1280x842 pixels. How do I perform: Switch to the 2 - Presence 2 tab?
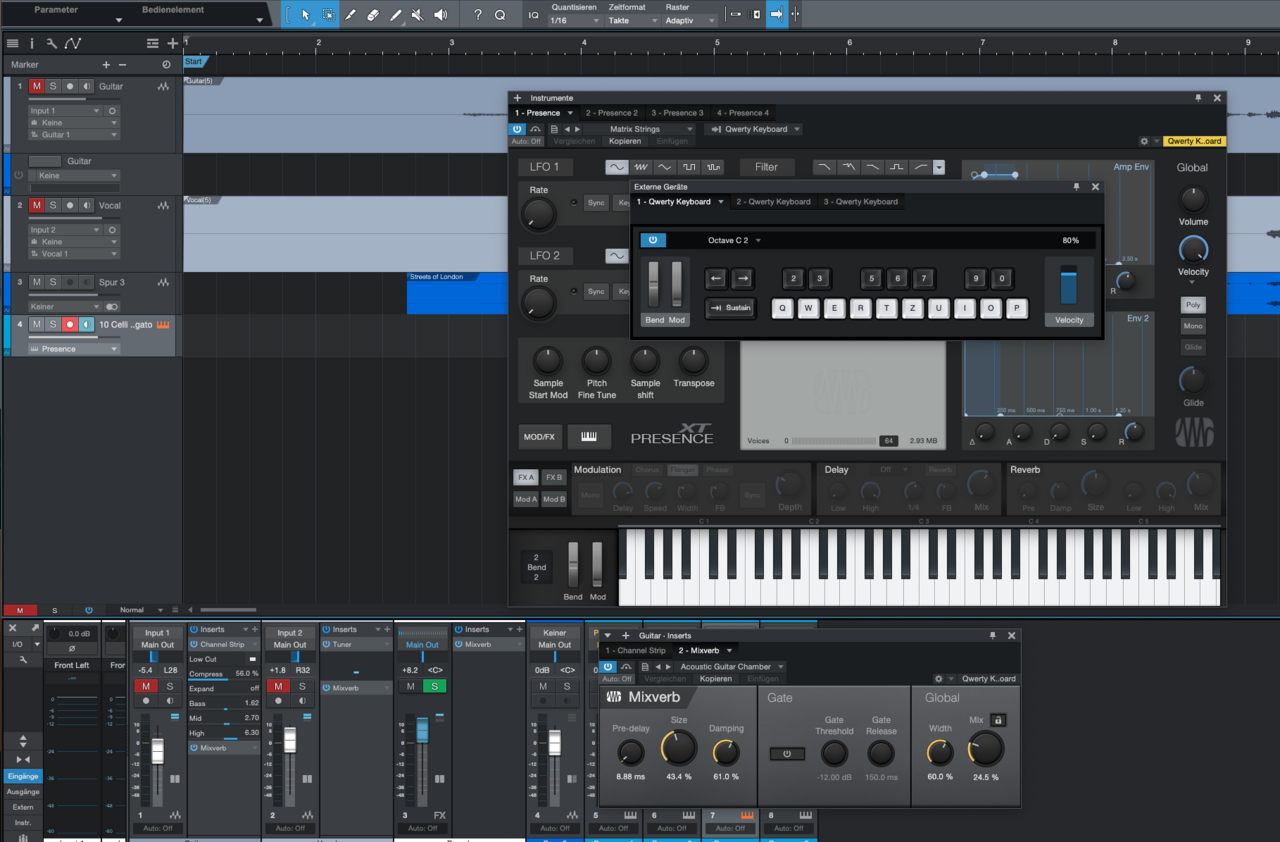[611, 113]
